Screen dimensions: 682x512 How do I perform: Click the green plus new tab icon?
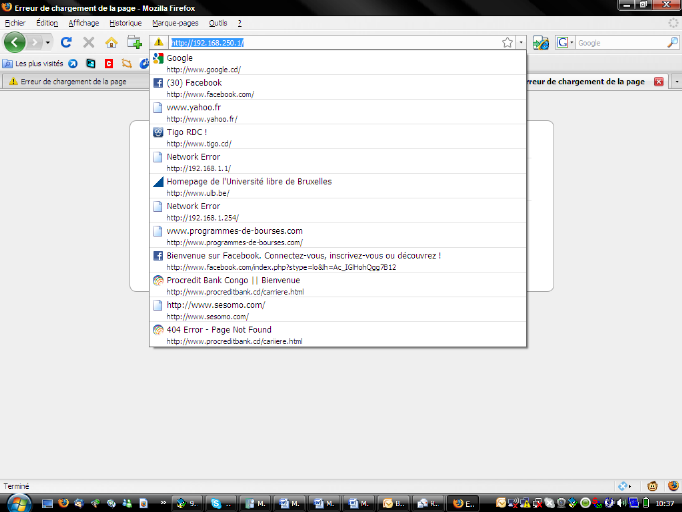[x=134, y=43]
